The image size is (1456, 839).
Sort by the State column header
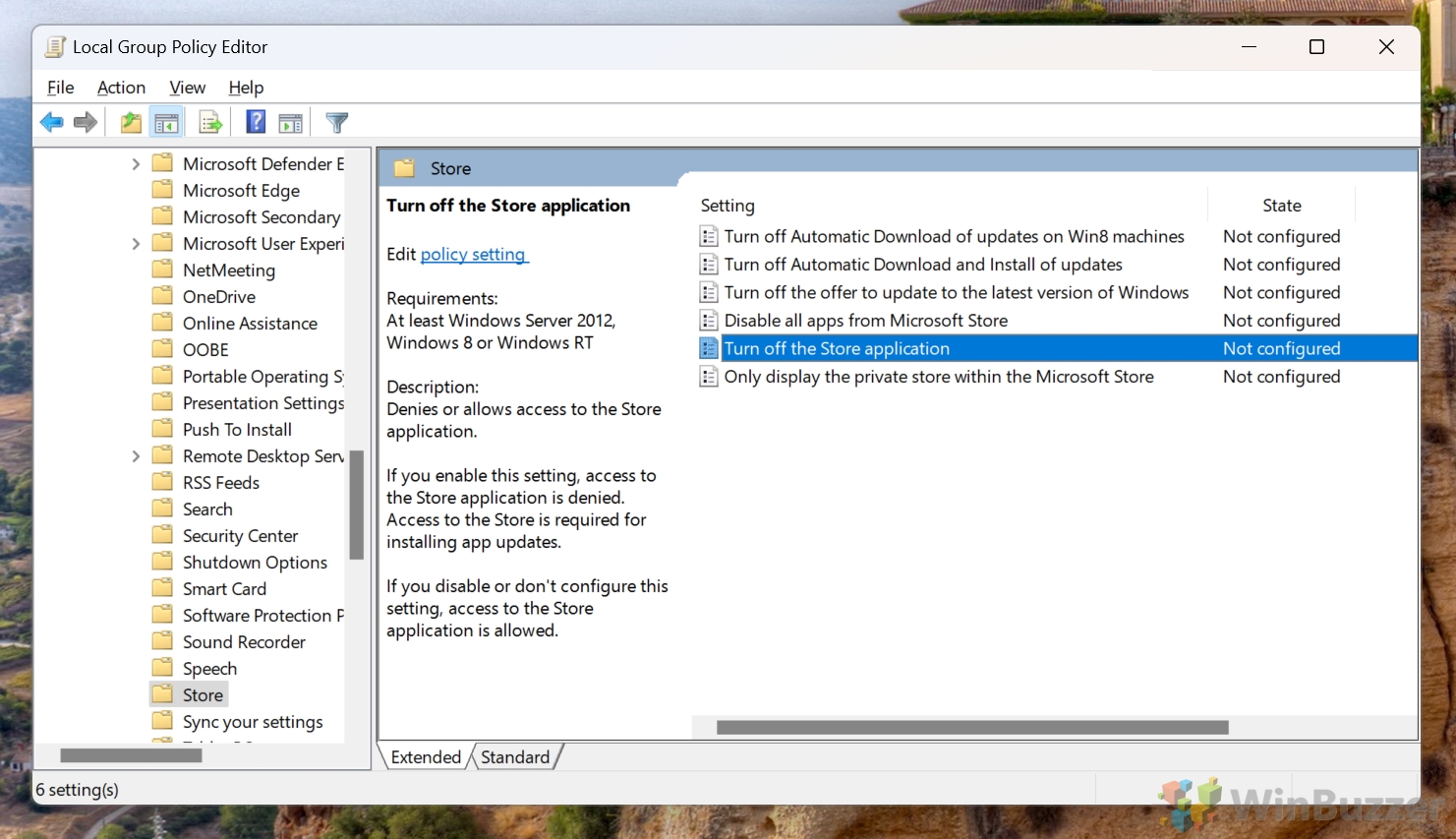pyautogui.click(x=1281, y=206)
